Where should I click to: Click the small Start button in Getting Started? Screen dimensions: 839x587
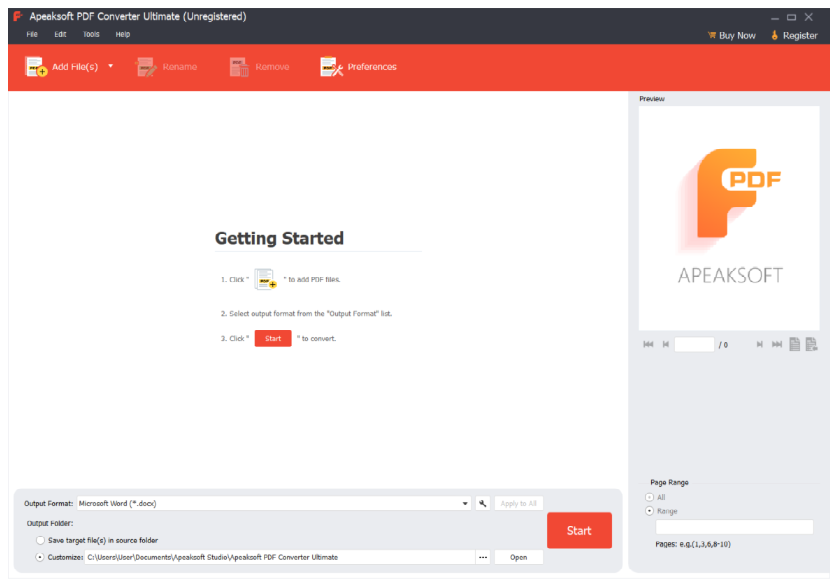pyautogui.click(x=273, y=338)
